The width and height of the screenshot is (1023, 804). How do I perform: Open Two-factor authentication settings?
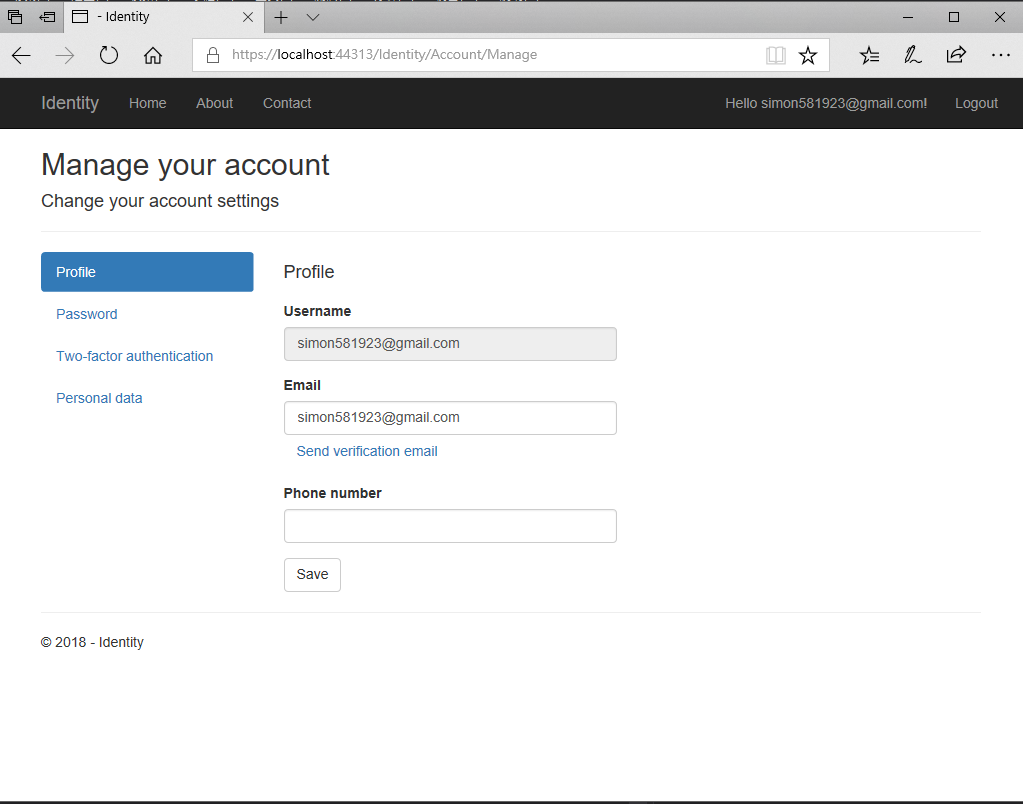click(x=134, y=356)
